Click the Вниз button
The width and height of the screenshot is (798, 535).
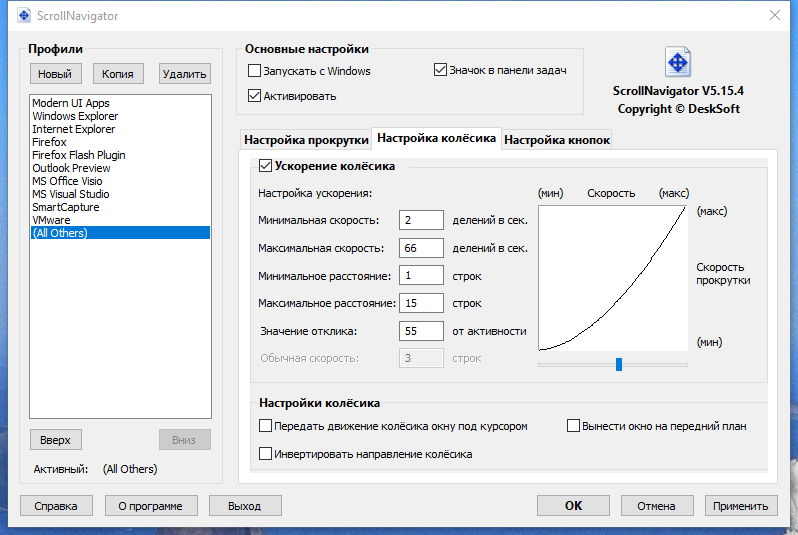tap(184, 440)
